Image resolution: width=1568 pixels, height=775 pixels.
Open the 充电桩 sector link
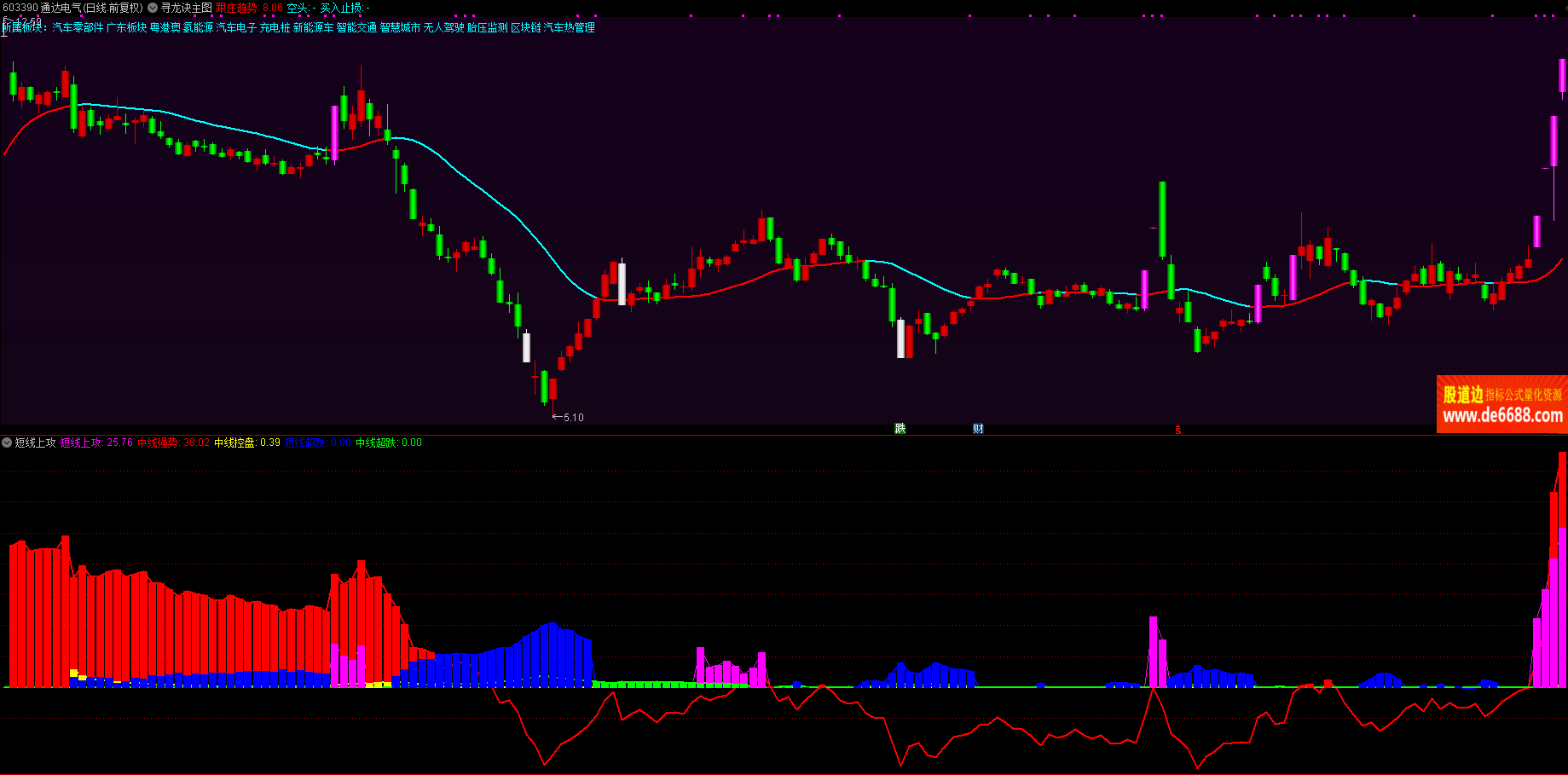click(x=275, y=27)
